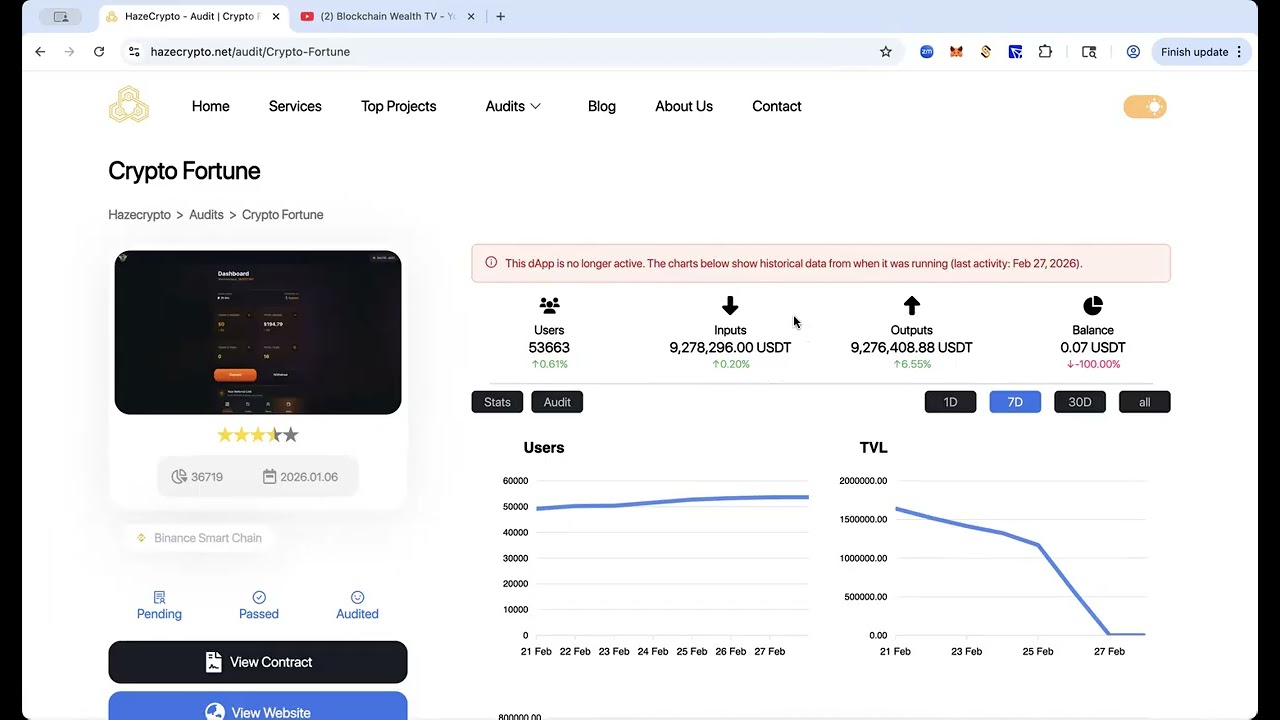
Task: Click the 0.07 USDT balance value
Action: (1093, 348)
